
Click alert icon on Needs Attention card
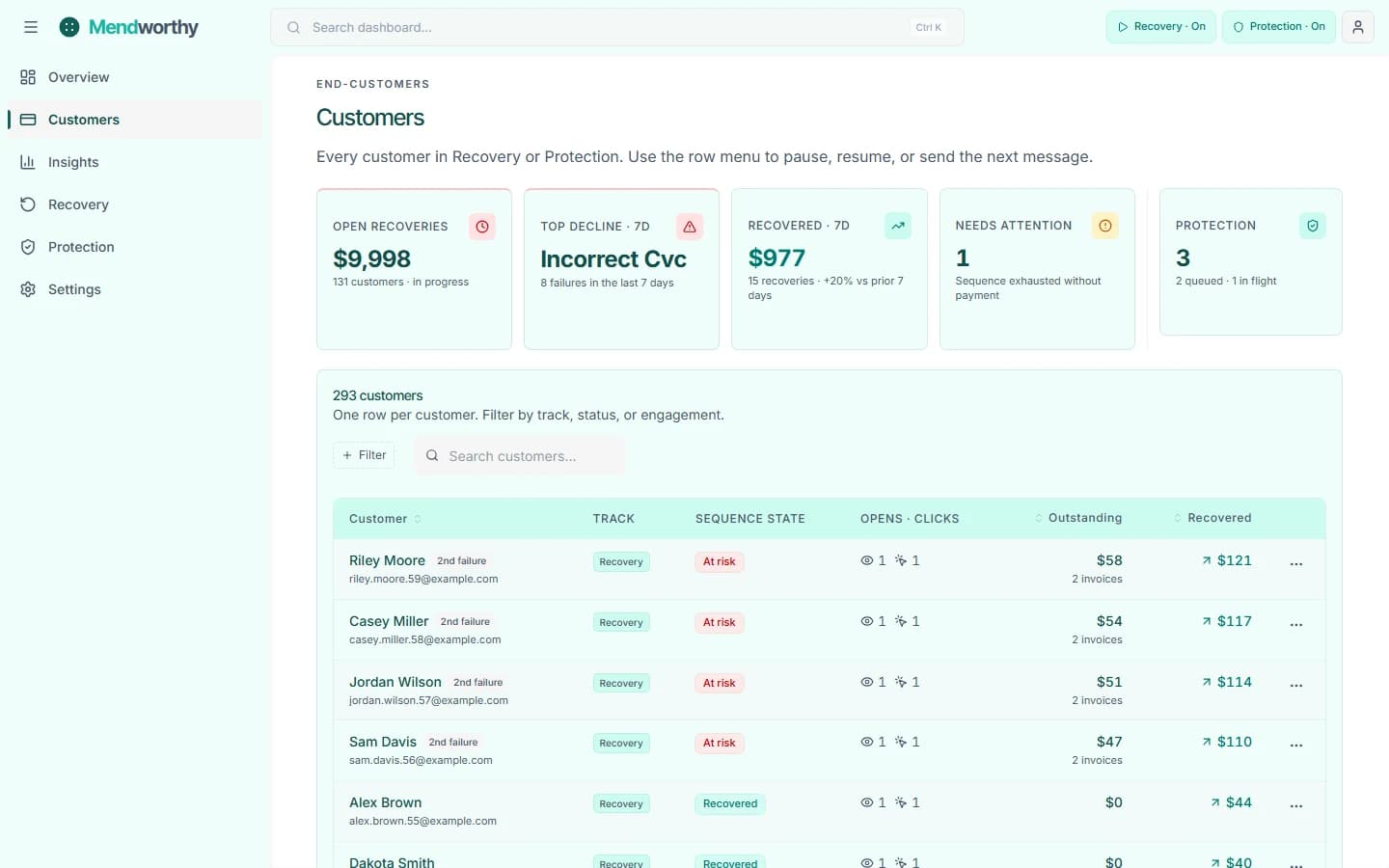pyautogui.click(x=1105, y=226)
